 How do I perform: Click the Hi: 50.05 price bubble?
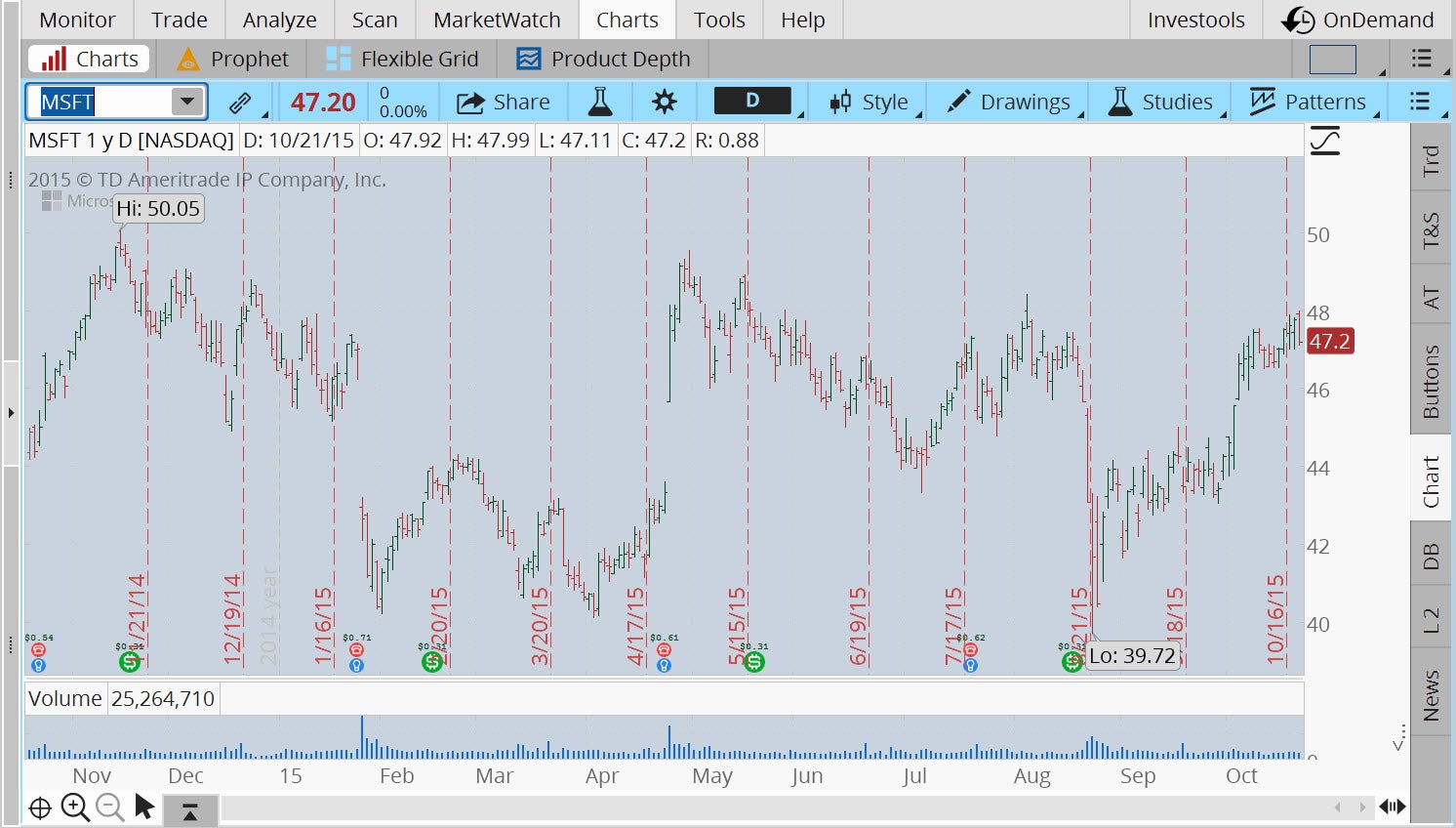pyautogui.click(x=158, y=208)
